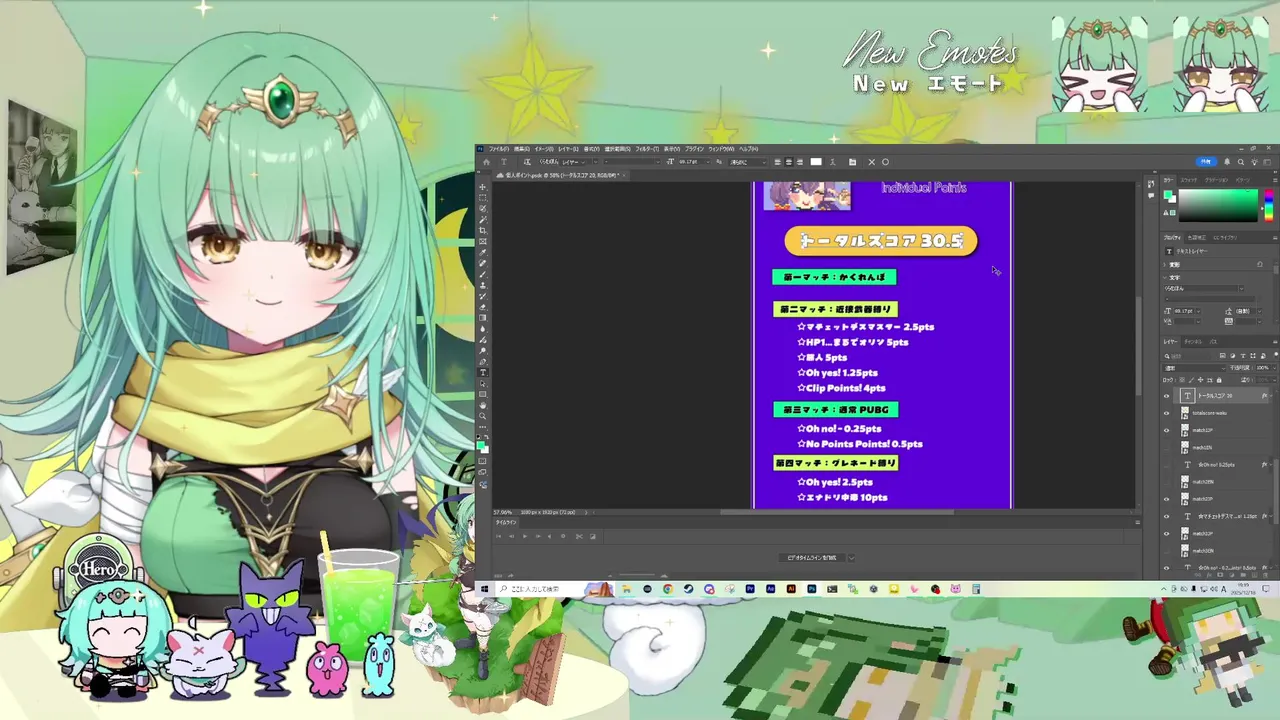Hide the ☆マチェットデスマ text layer
Viewport: 1280px width, 720px height.
1166,516
